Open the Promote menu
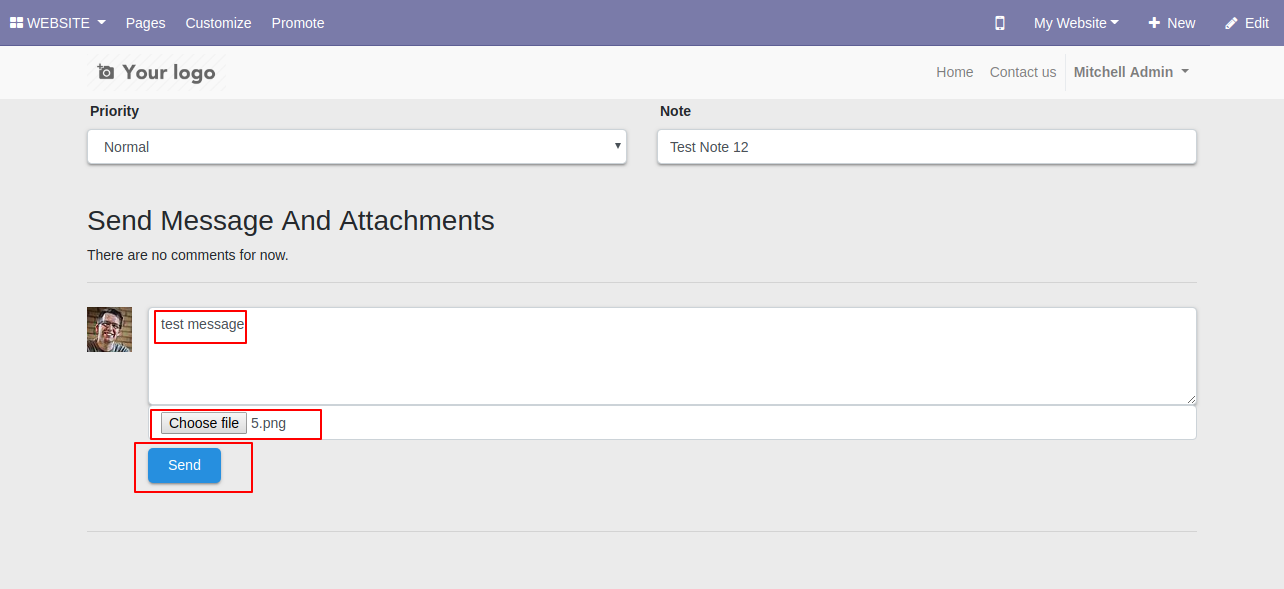This screenshot has height=589, width=1284. pyautogui.click(x=298, y=23)
